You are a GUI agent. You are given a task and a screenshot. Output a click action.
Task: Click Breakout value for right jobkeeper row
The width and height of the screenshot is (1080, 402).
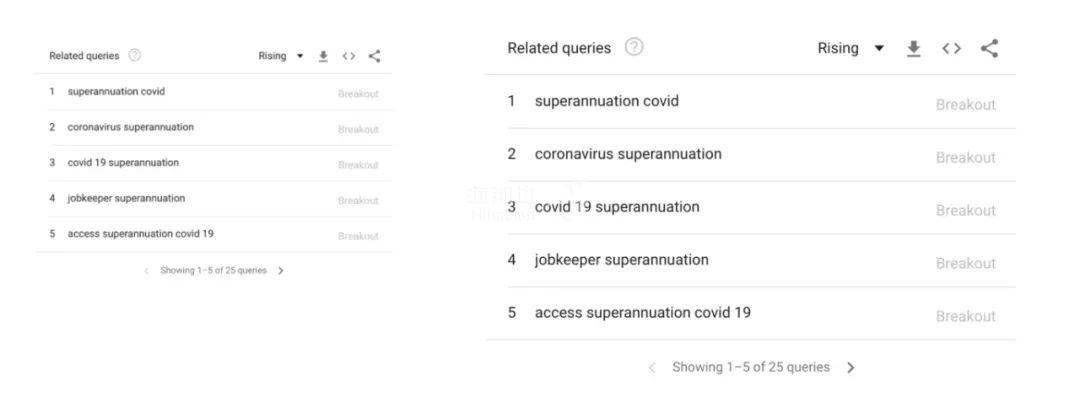[x=966, y=264]
